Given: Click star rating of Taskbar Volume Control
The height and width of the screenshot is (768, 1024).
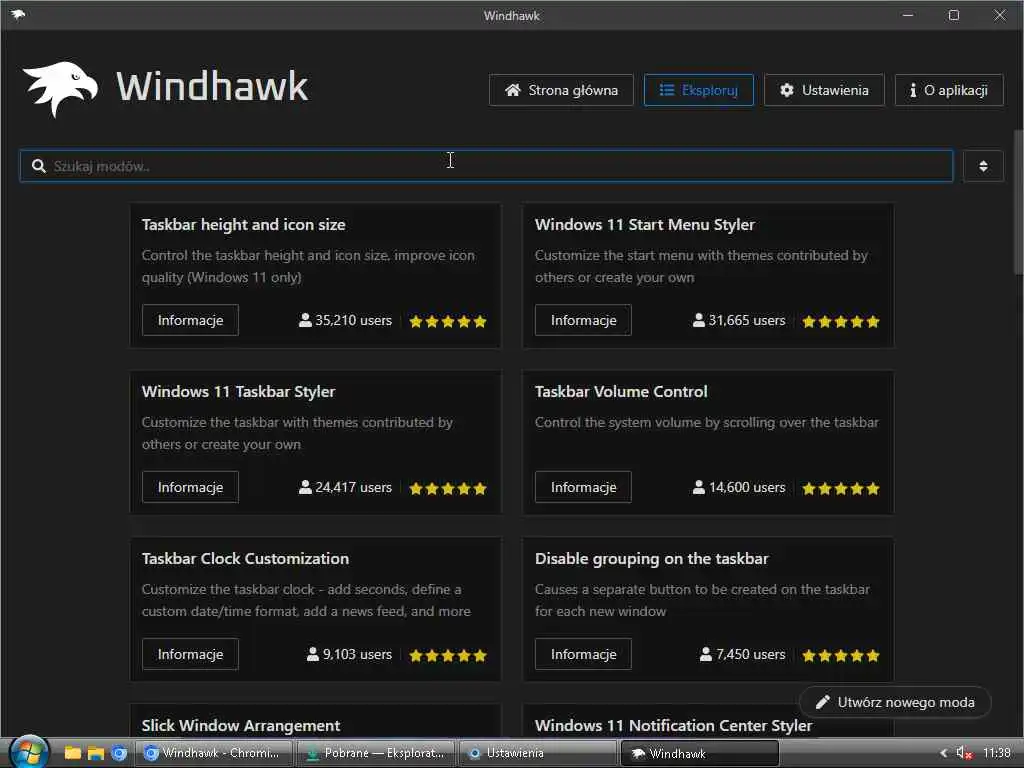Looking at the screenshot, I should click(x=841, y=488).
